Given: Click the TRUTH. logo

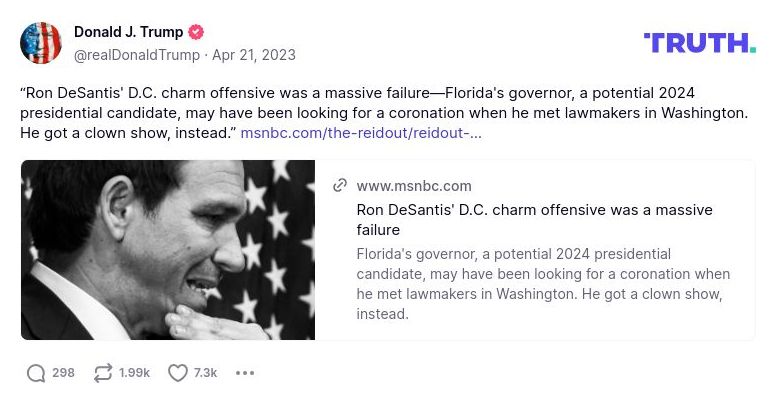Looking at the screenshot, I should [699, 43].
